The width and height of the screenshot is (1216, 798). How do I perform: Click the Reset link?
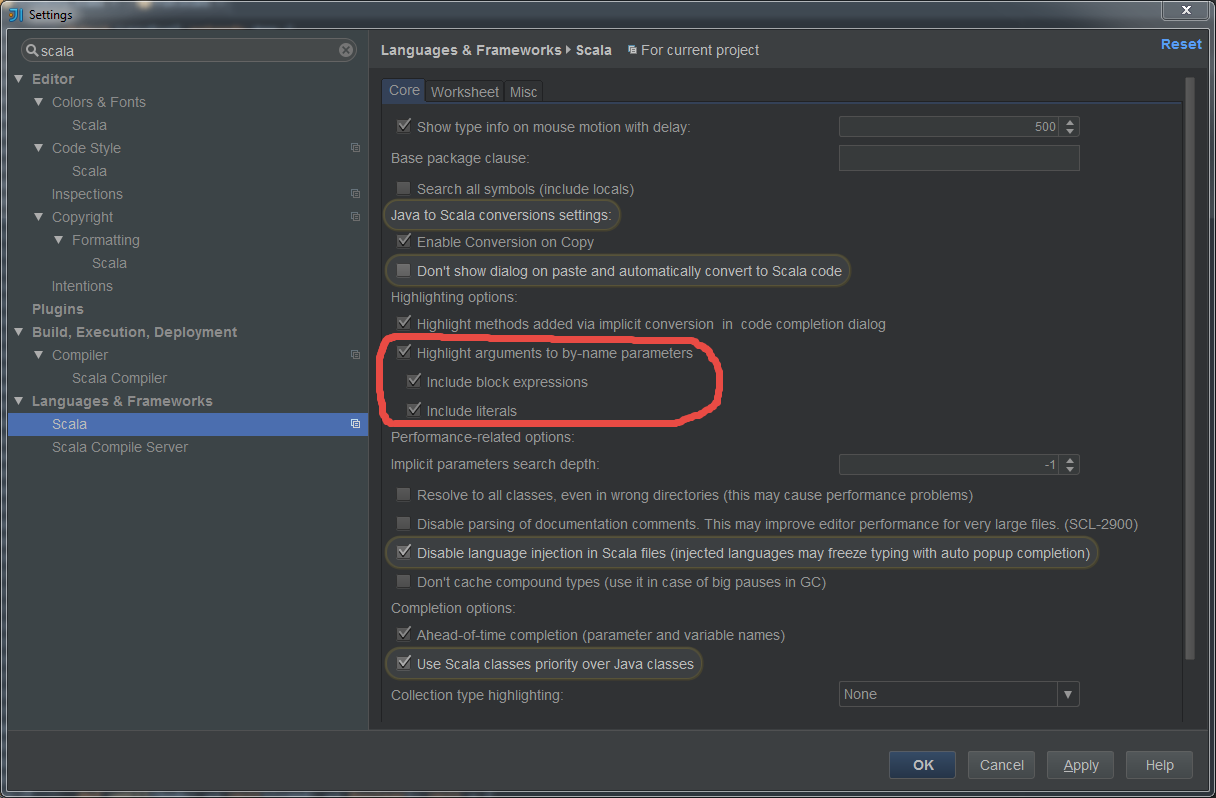(x=1181, y=44)
